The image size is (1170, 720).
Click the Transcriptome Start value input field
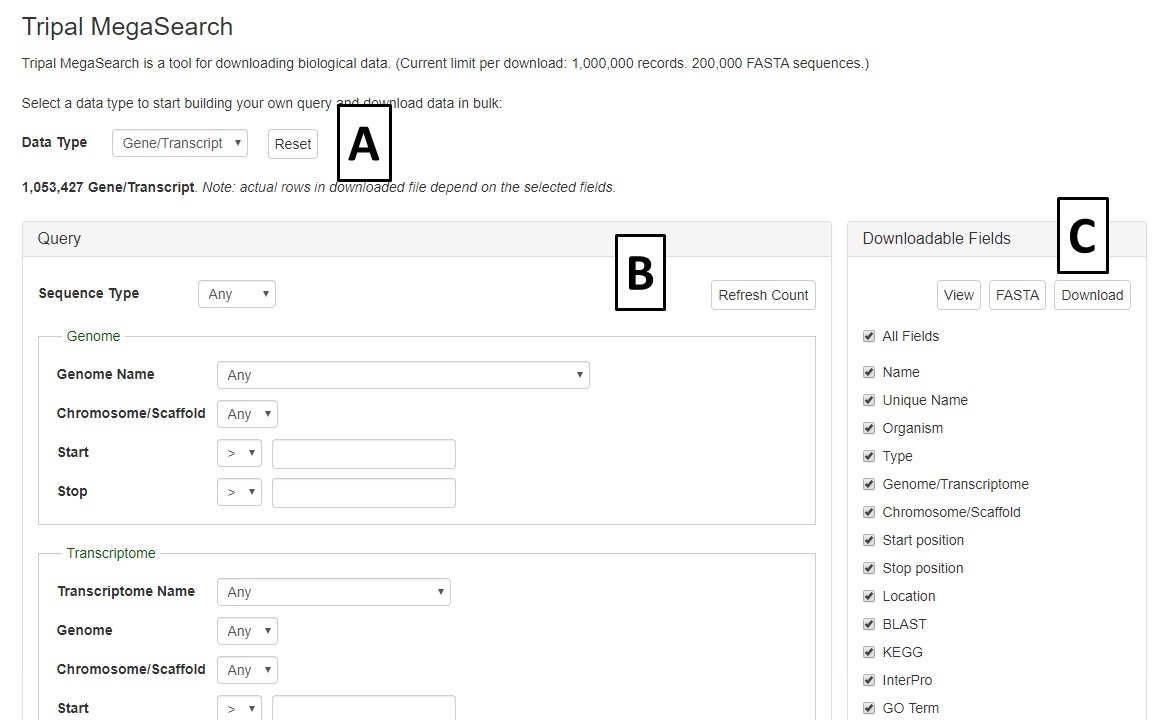[x=363, y=708]
